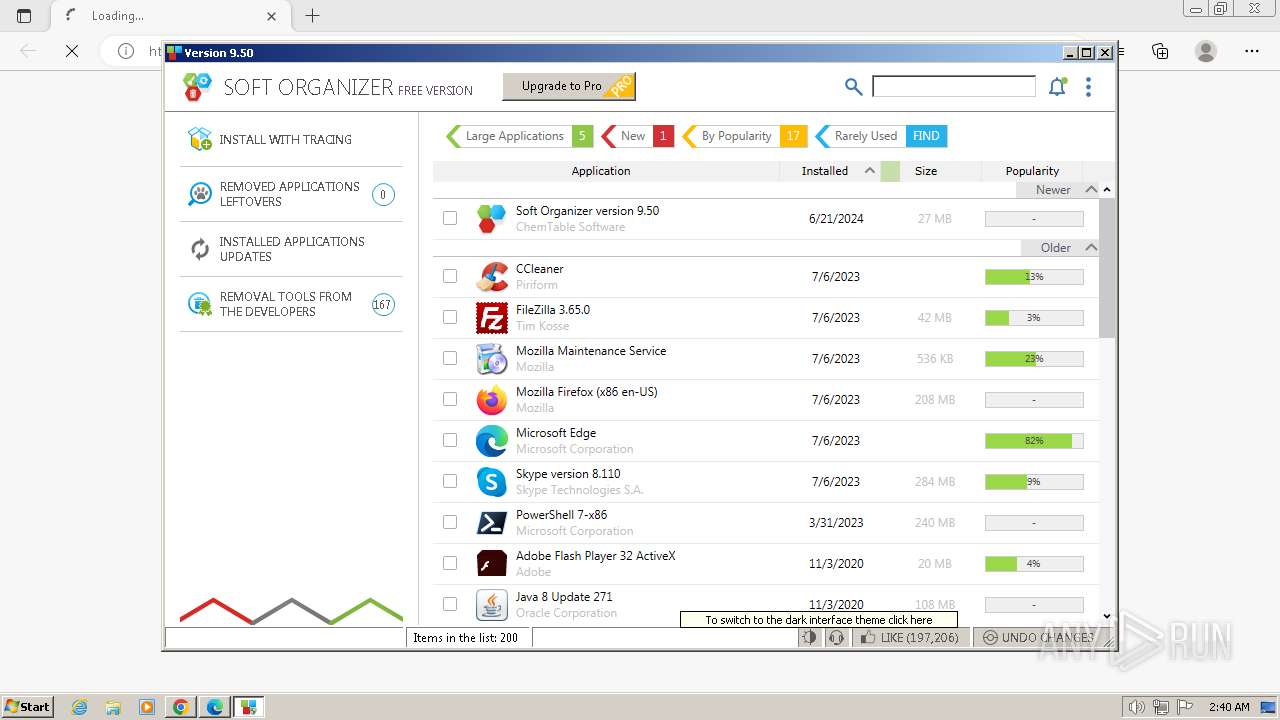Click the Soft Organizer logo icon
This screenshot has width=1280, height=720.
pos(197,87)
